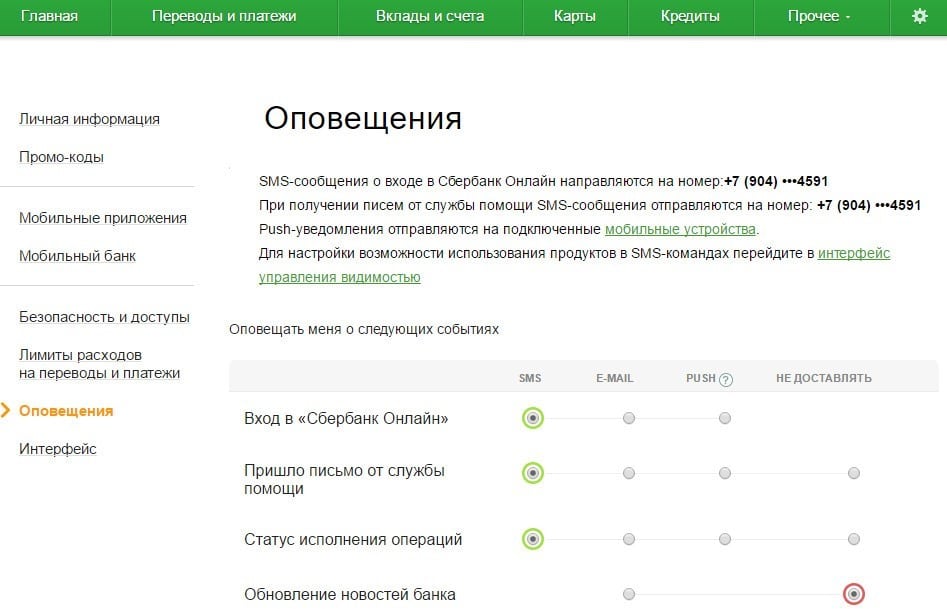The height and width of the screenshot is (609, 947).
Task: Open the Кредиты tab
Action: [690, 16]
